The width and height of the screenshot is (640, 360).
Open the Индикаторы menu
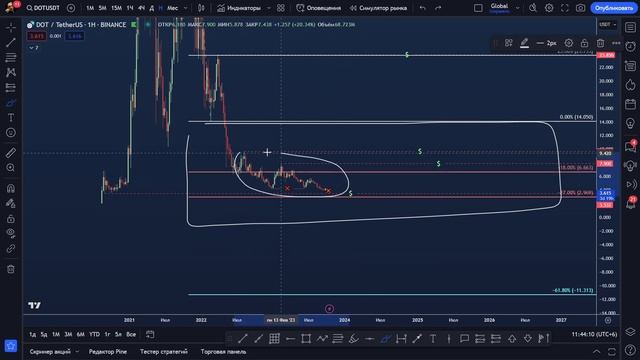click(239, 8)
